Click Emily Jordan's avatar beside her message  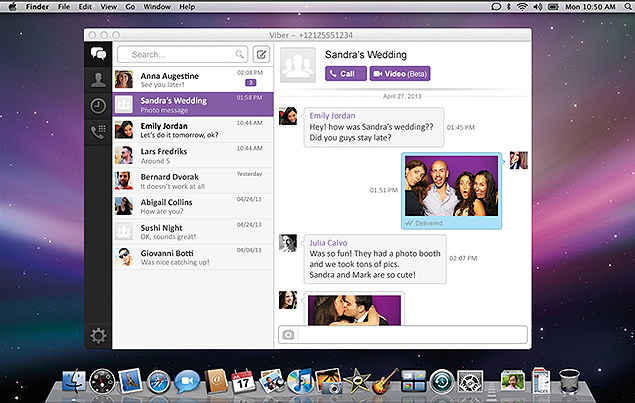288,116
